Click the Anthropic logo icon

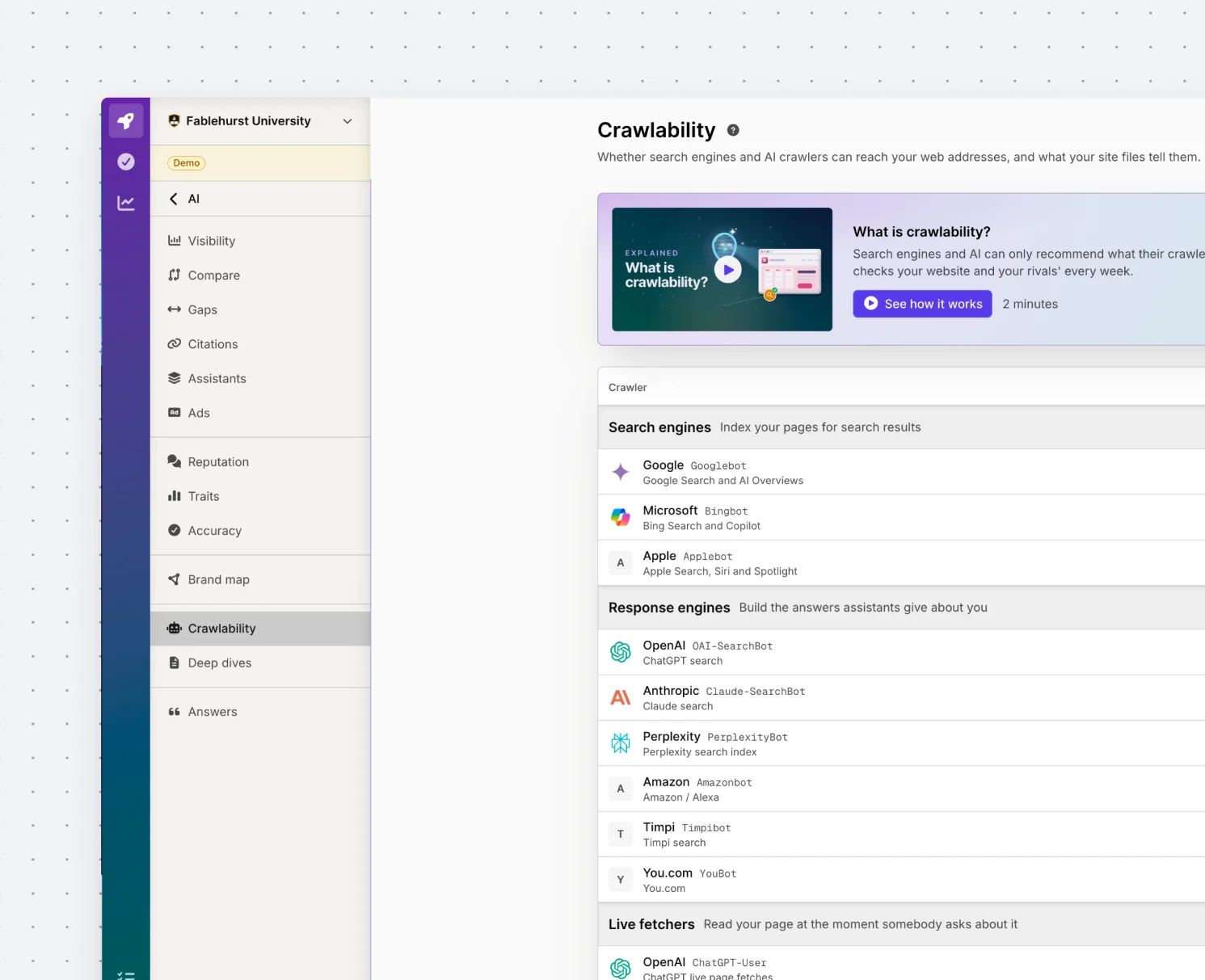coord(621,697)
